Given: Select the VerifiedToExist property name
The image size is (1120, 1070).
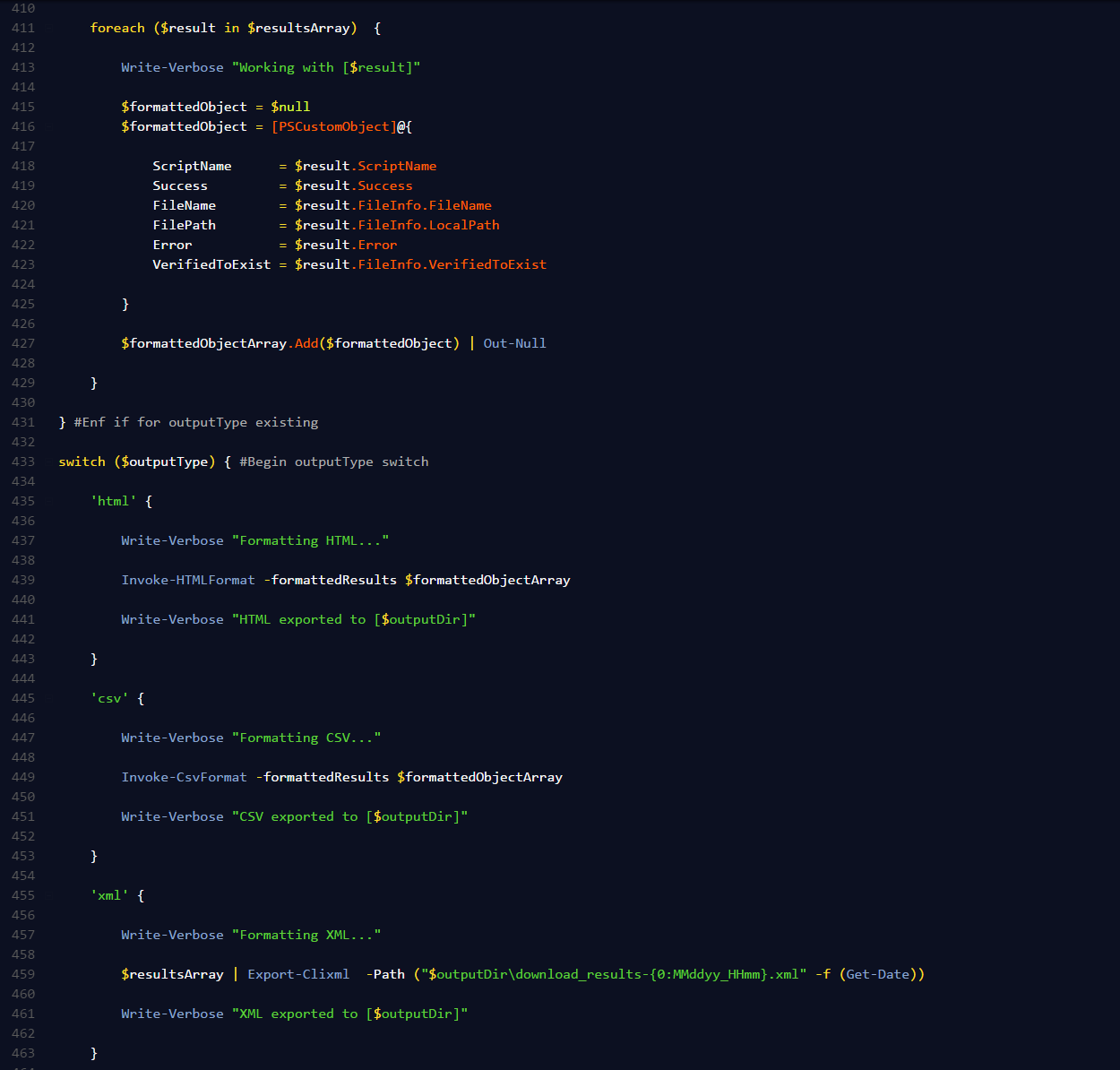Looking at the screenshot, I should tap(211, 264).
